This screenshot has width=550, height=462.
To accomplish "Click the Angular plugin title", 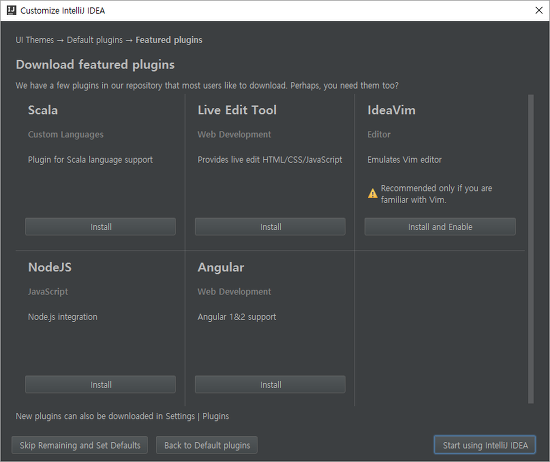I will [x=221, y=267].
